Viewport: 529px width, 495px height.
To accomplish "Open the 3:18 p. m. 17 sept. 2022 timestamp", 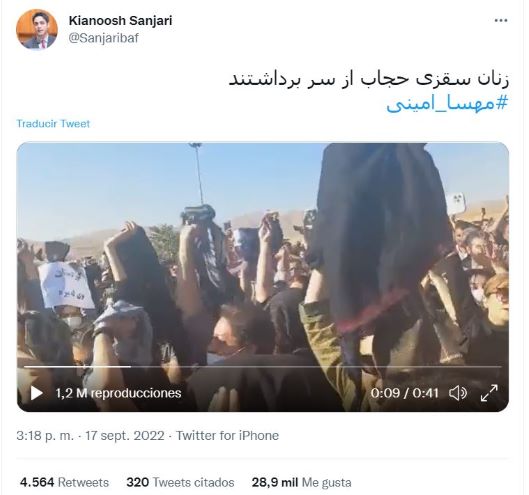I will click(x=90, y=436).
